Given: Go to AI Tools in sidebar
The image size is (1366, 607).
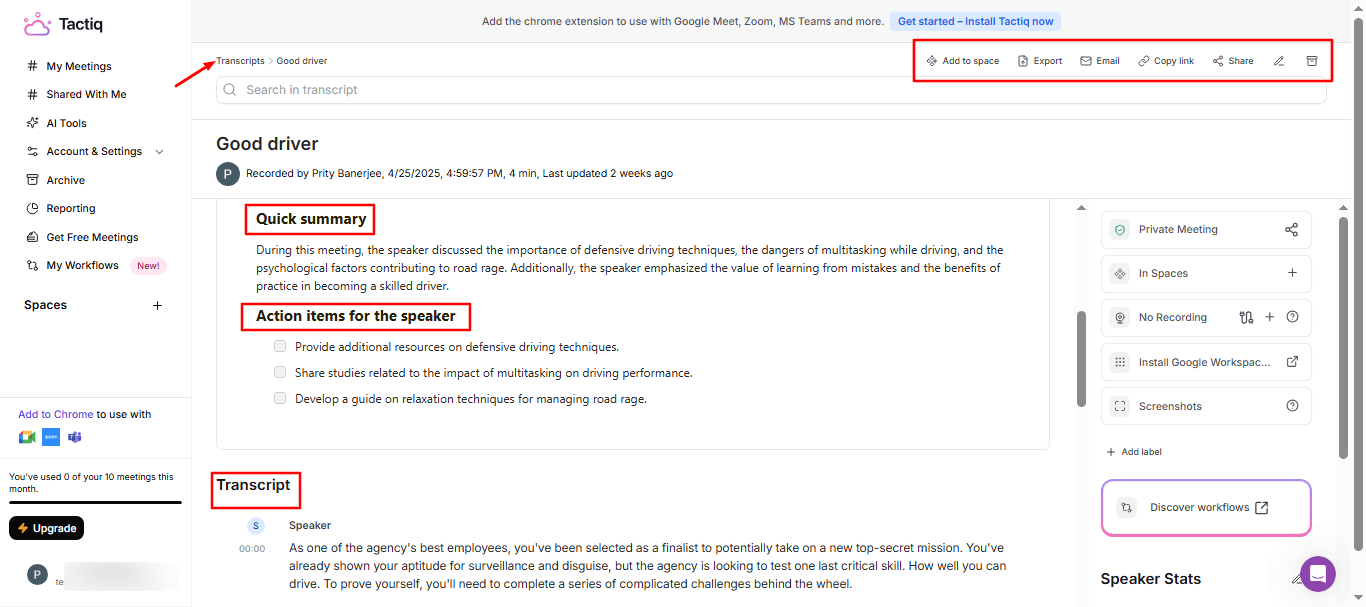Looking at the screenshot, I should pyautogui.click(x=66, y=123).
